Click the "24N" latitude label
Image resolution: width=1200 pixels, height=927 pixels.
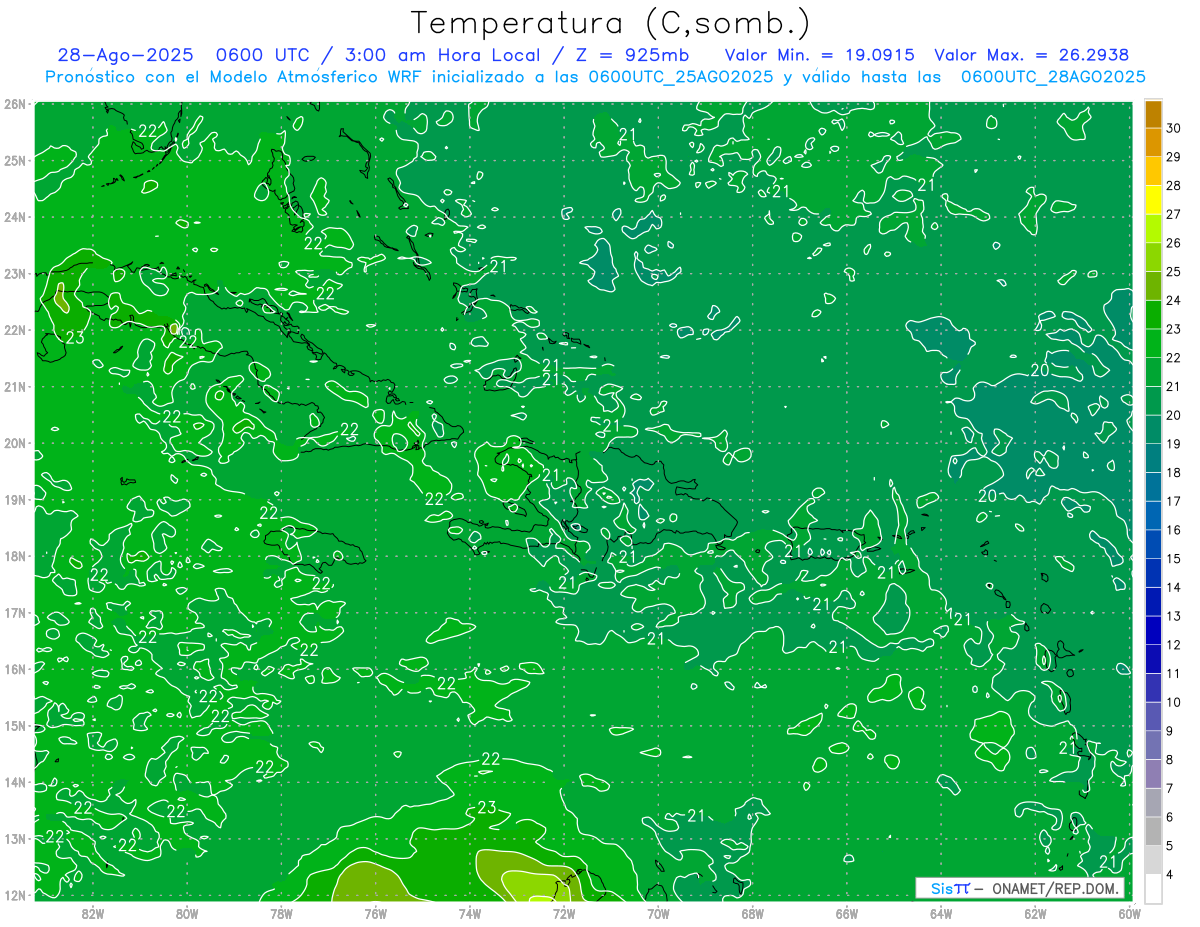pyautogui.click(x=15, y=216)
